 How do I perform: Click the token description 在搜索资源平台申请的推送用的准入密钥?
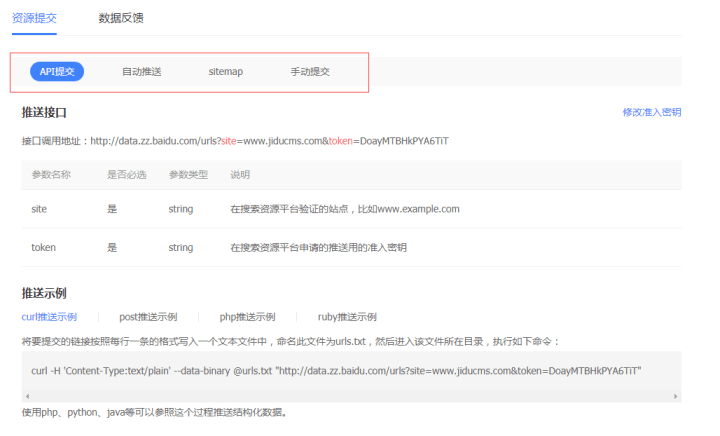318,248
